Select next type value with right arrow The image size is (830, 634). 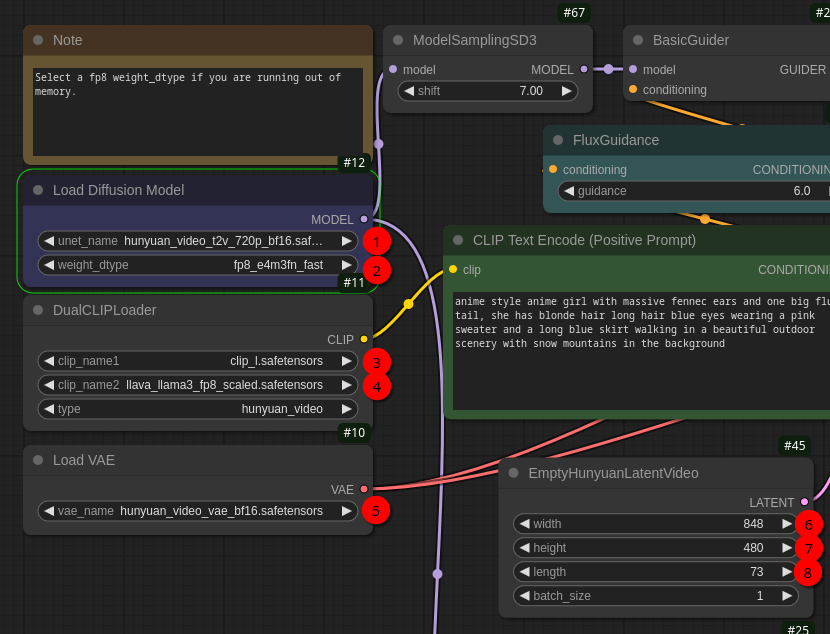coord(346,409)
